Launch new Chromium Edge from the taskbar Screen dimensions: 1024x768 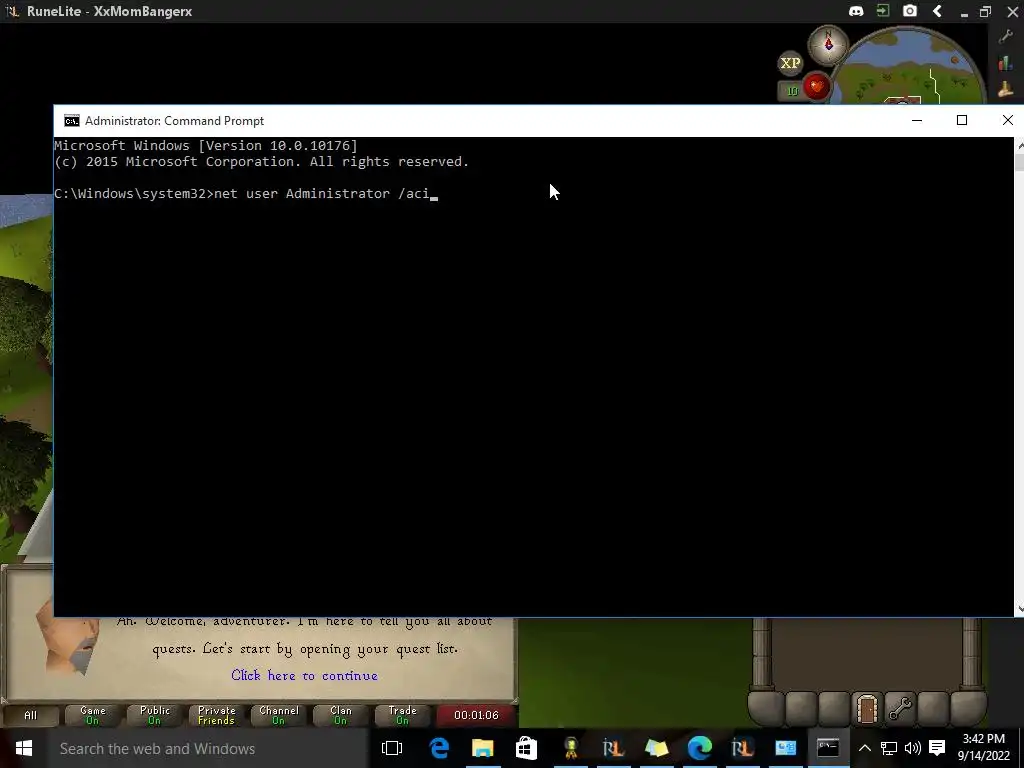[699, 748]
